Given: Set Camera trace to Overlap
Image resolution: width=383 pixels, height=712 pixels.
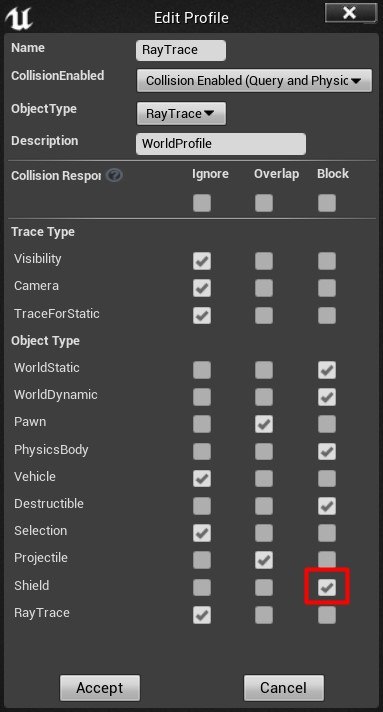Looking at the screenshot, I should pyautogui.click(x=264, y=288).
